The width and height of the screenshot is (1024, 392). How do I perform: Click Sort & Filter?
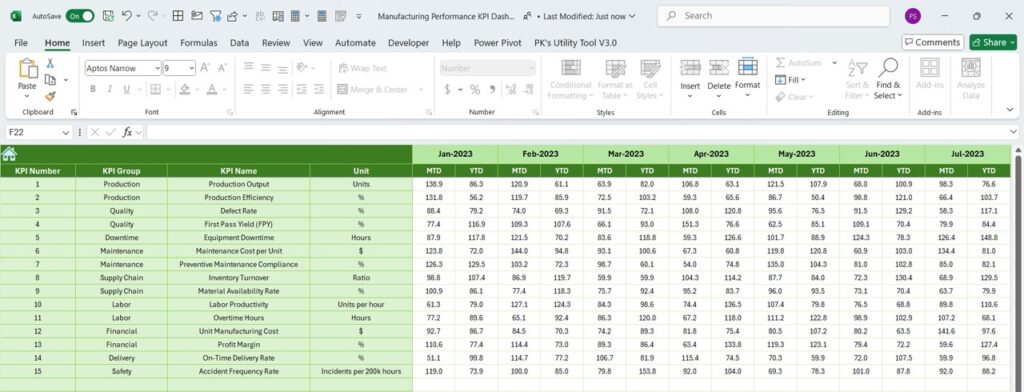tap(857, 79)
